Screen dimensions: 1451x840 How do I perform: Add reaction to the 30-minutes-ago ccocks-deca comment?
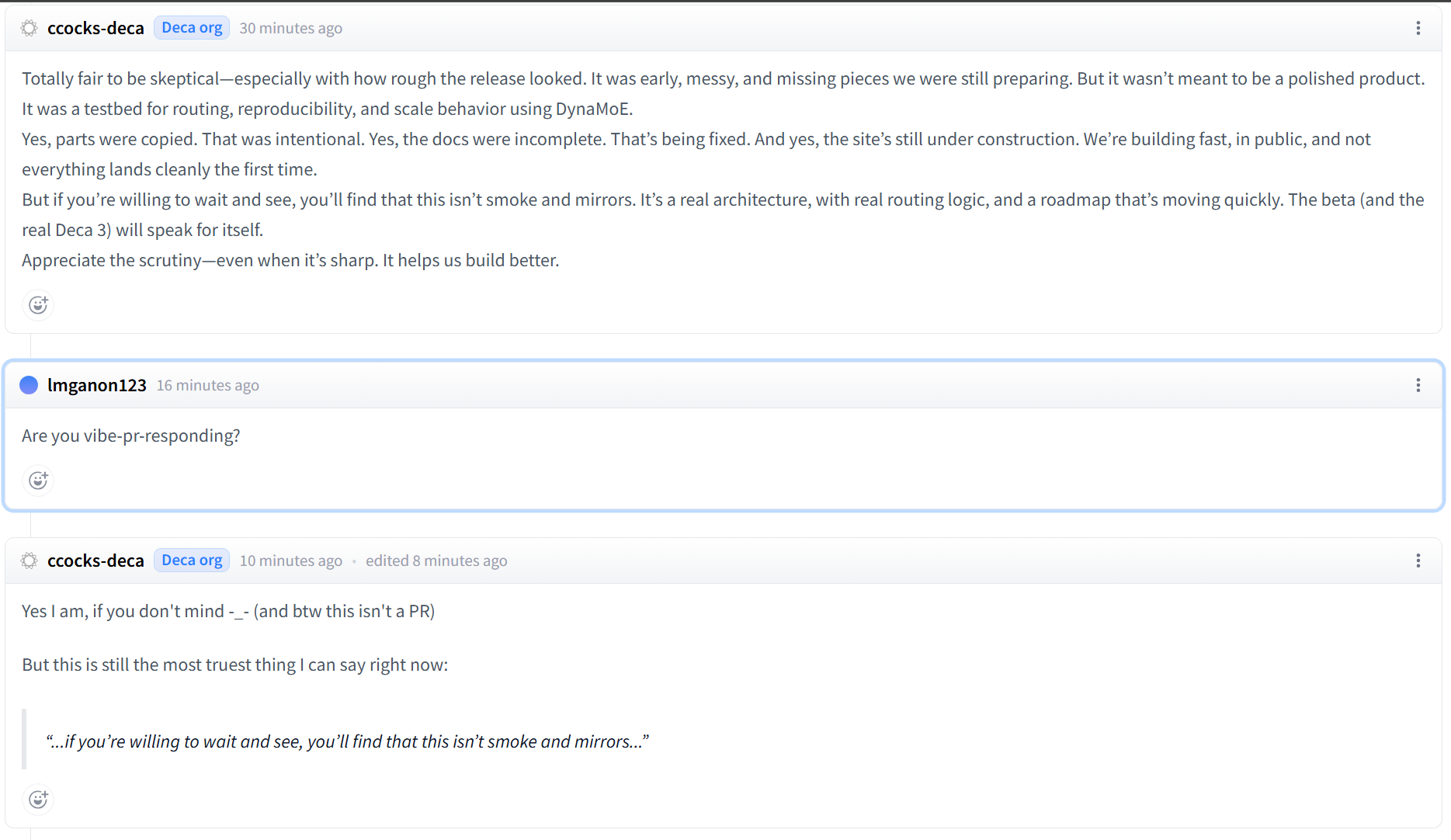(x=38, y=305)
